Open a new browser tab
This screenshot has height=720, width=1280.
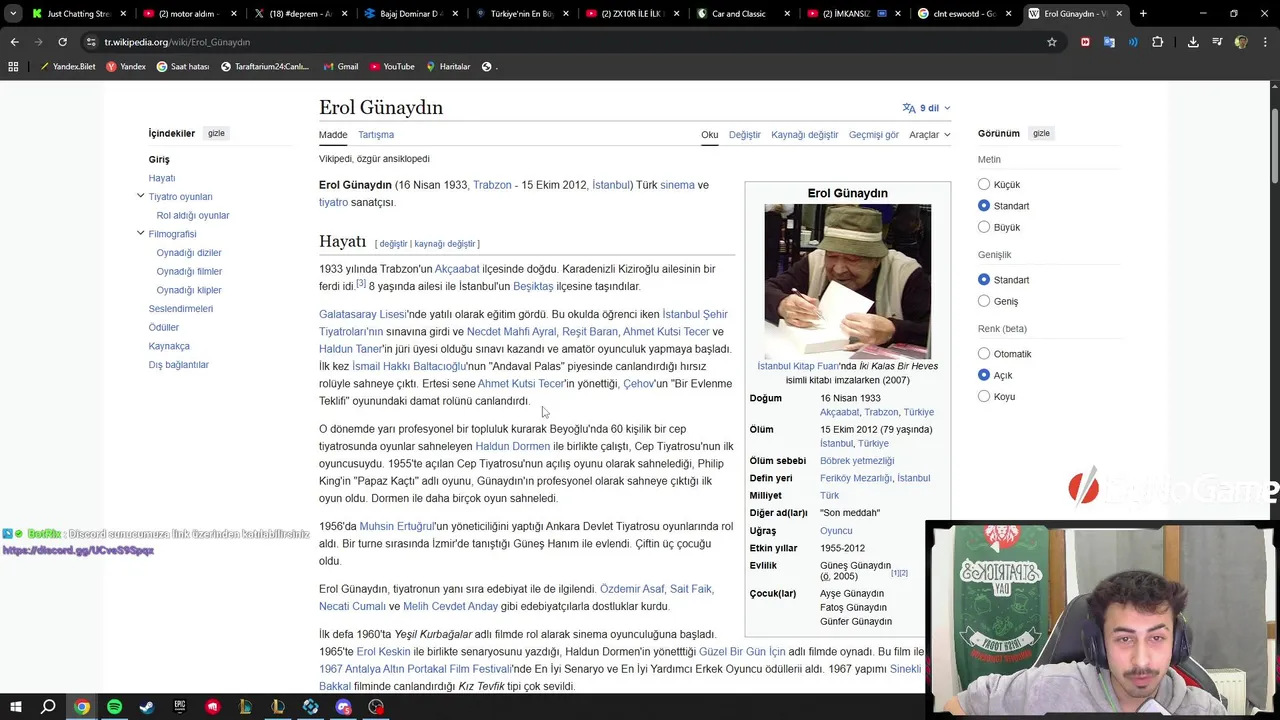(x=1143, y=14)
